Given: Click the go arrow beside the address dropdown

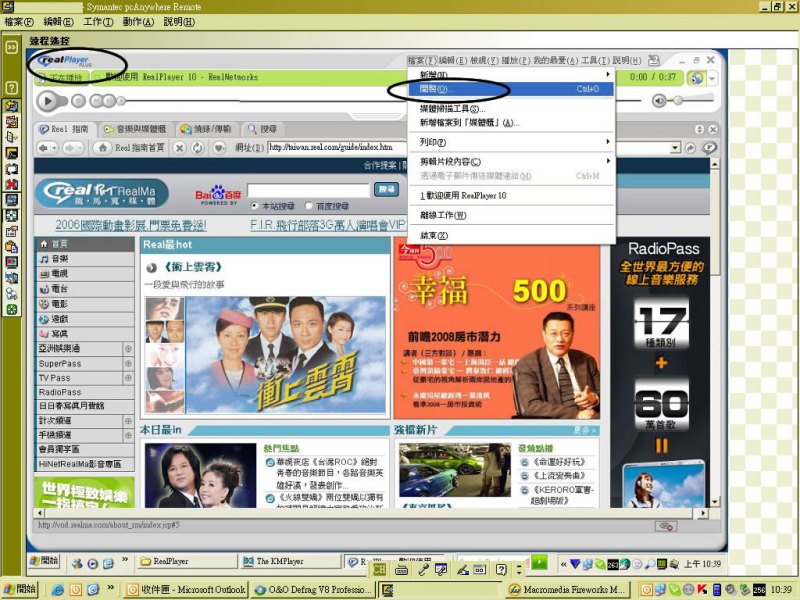Looking at the screenshot, I should pyautogui.click(x=690, y=148).
